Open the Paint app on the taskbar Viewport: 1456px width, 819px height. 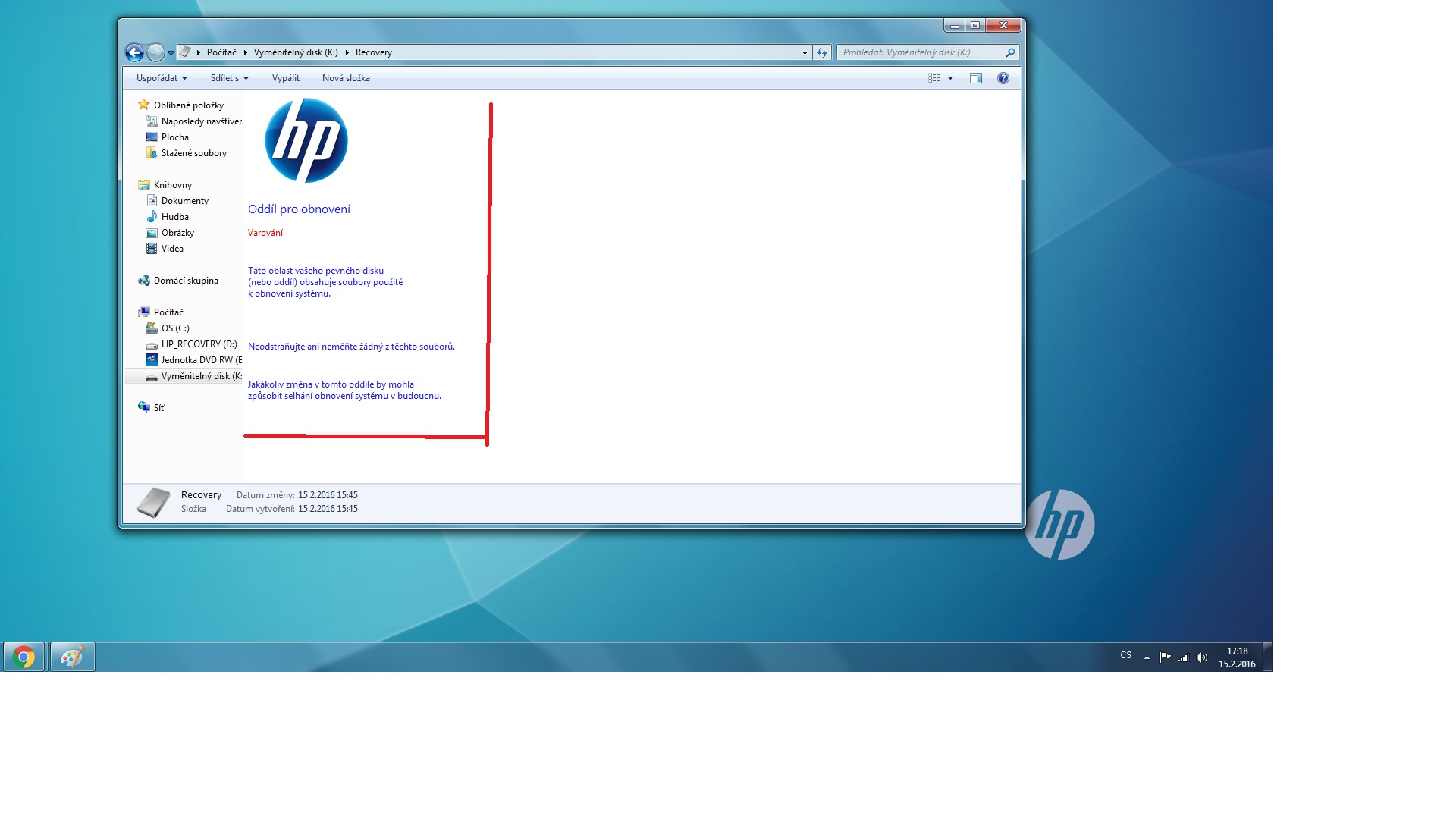(72, 657)
